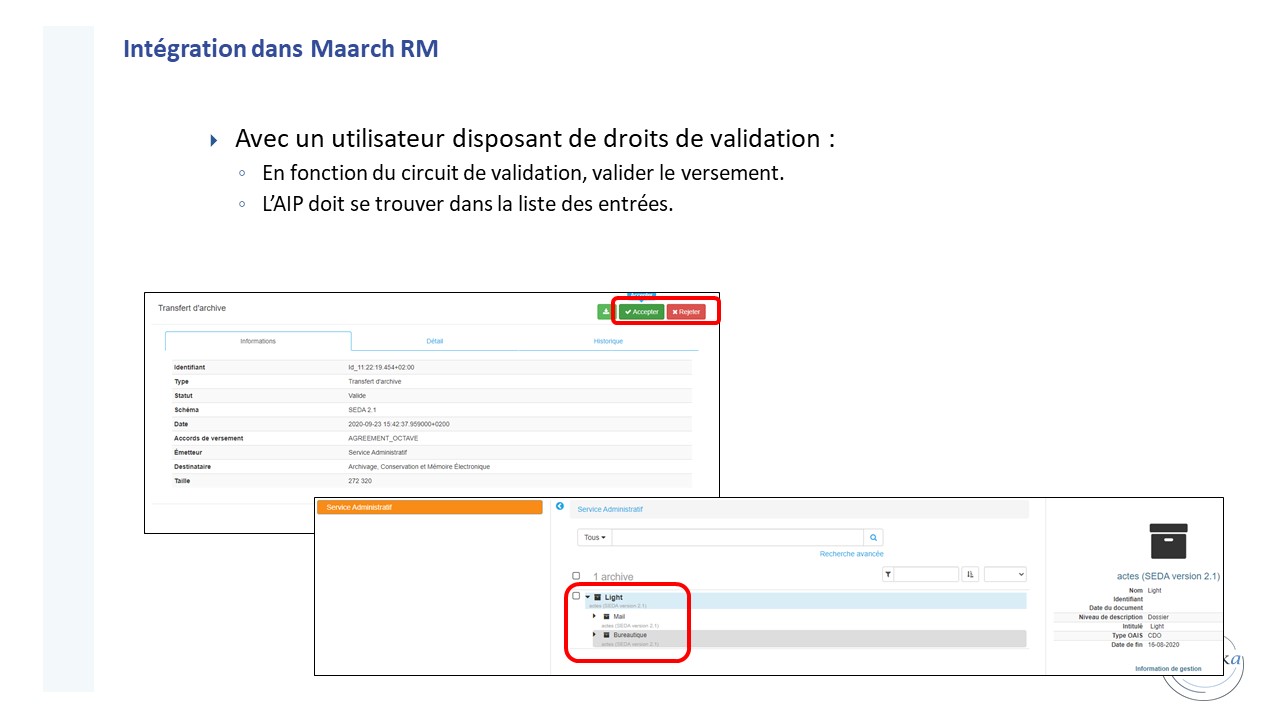Select Archivage, Conservation et Mémoire Électronique value

(419, 467)
